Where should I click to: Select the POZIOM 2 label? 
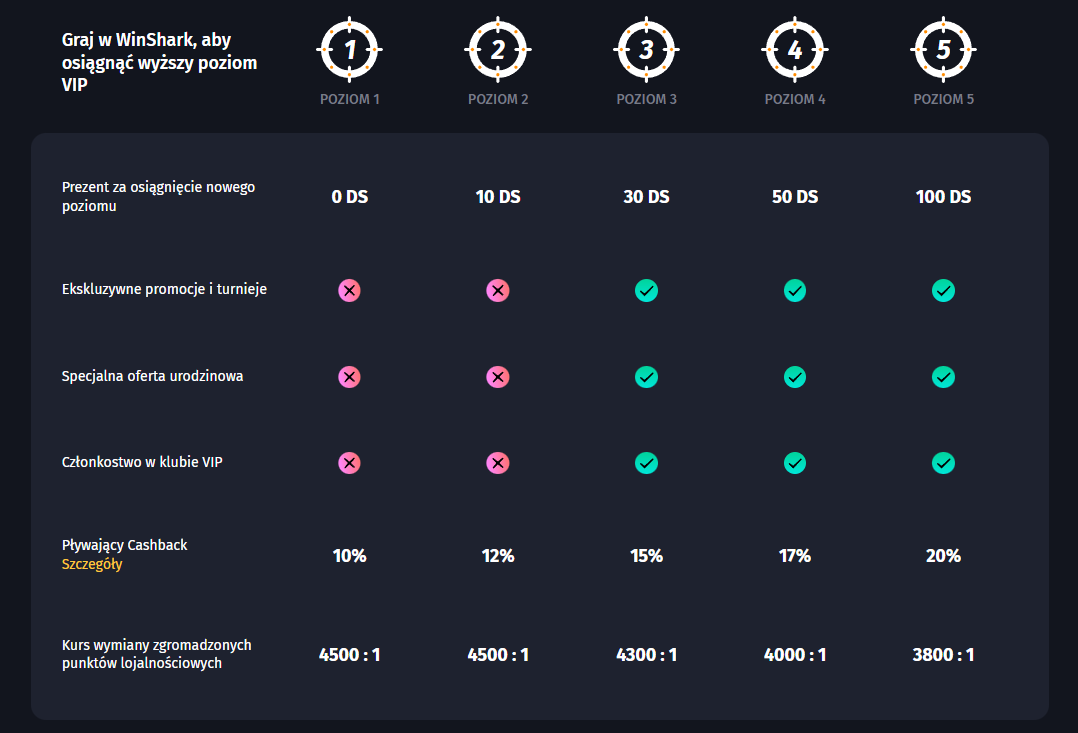498,99
